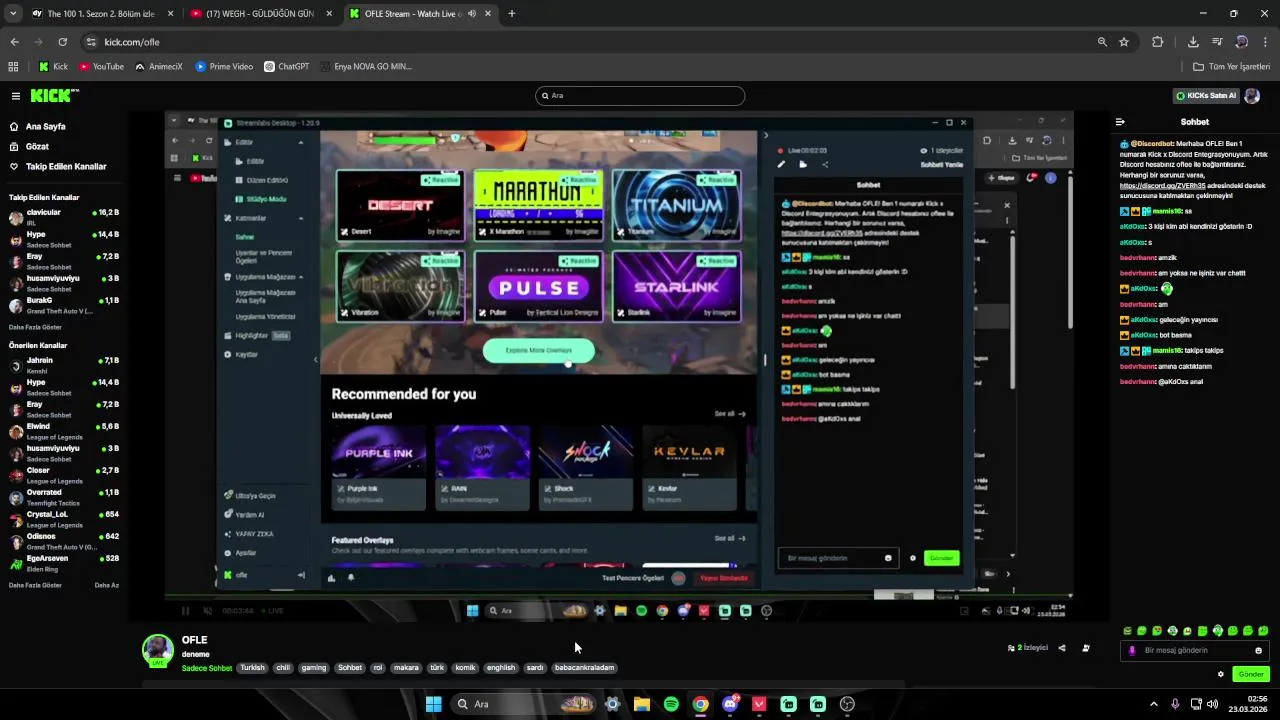The height and width of the screenshot is (720, 1280).
Task: Click the viewer count 2 İzleyici
Action: tap(1028, 648)
